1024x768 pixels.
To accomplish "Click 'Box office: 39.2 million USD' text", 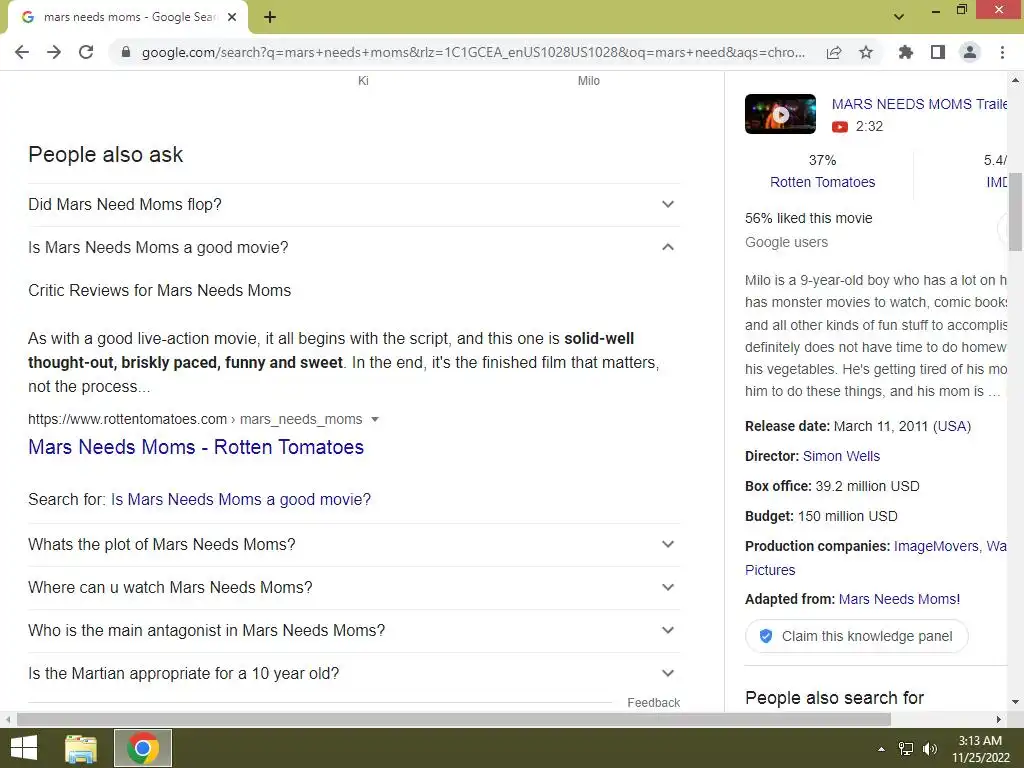I will point(832,486).
